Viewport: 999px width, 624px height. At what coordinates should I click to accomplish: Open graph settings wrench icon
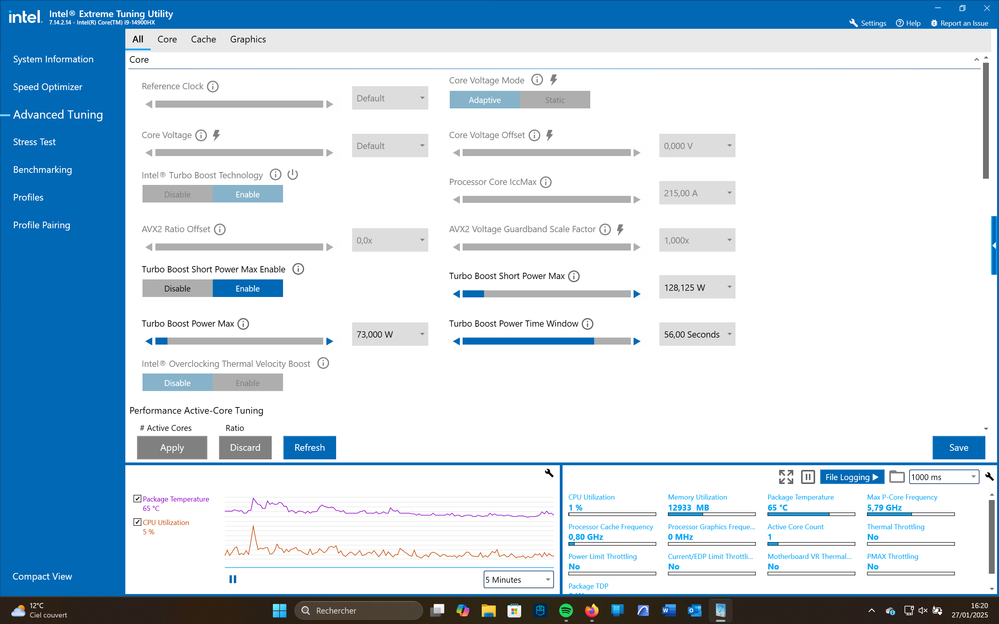[x=549, y=473]
